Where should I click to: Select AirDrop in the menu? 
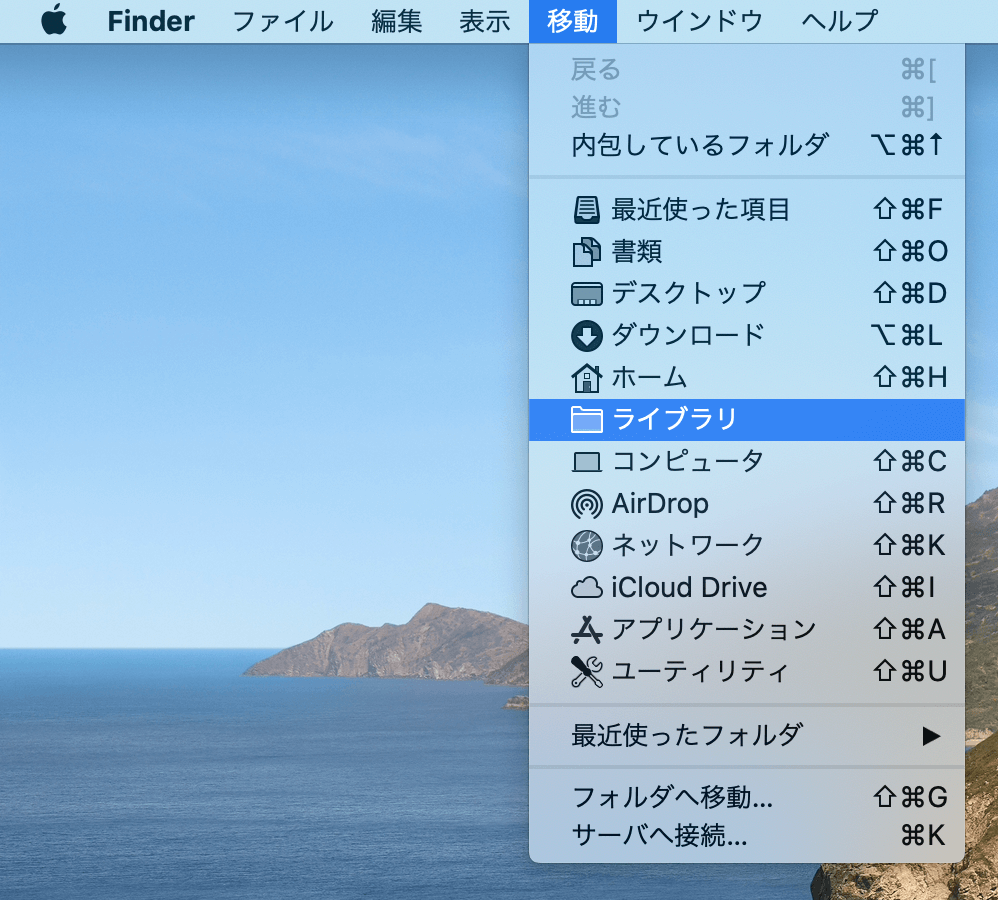pyautogui.click(x=747, y=503)
